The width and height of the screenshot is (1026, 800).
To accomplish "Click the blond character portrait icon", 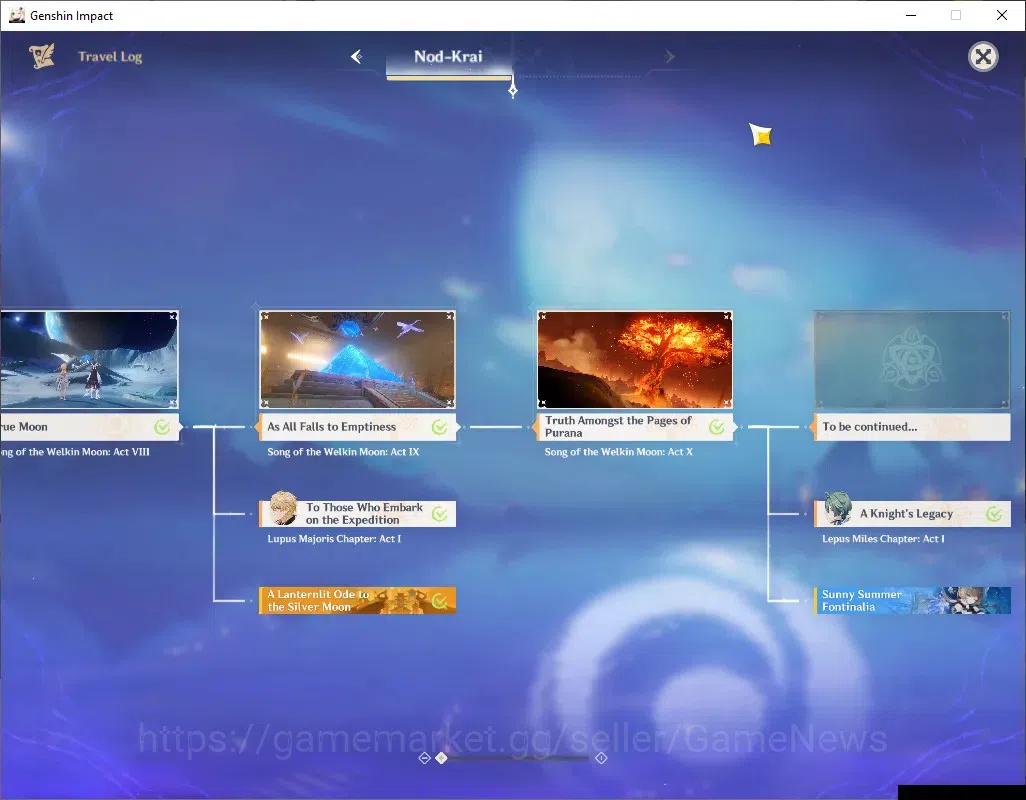I will (x=283, y=509).
